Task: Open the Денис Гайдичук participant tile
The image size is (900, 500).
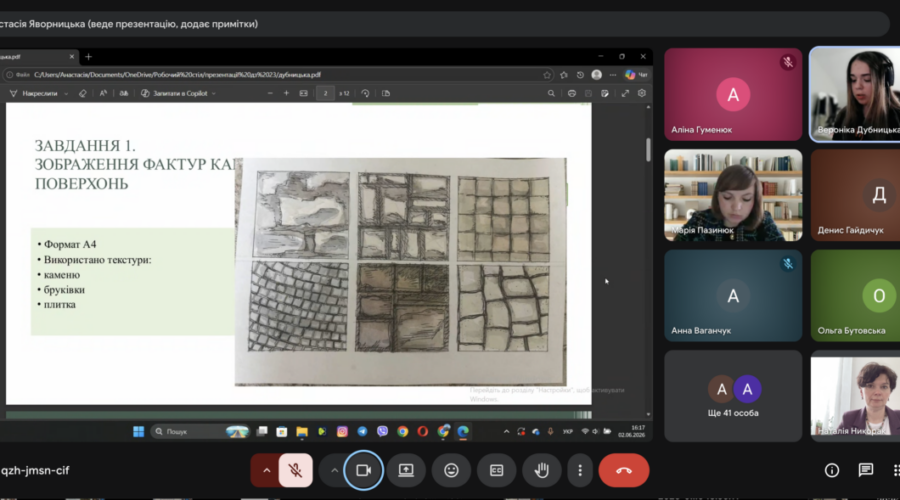Action: (x=855, y=195)
